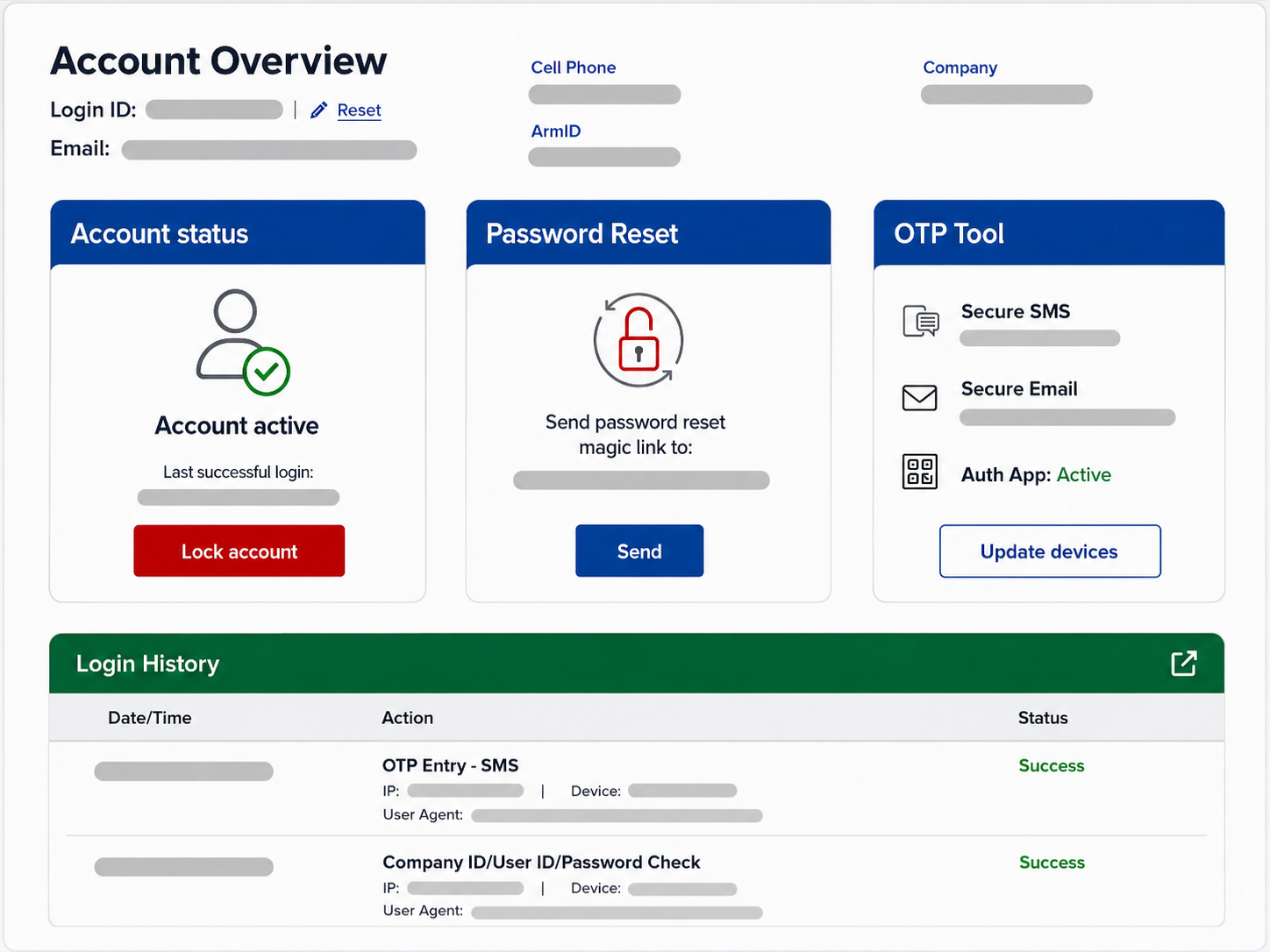Click the Secure Email envelope icon

coord(920,398)
